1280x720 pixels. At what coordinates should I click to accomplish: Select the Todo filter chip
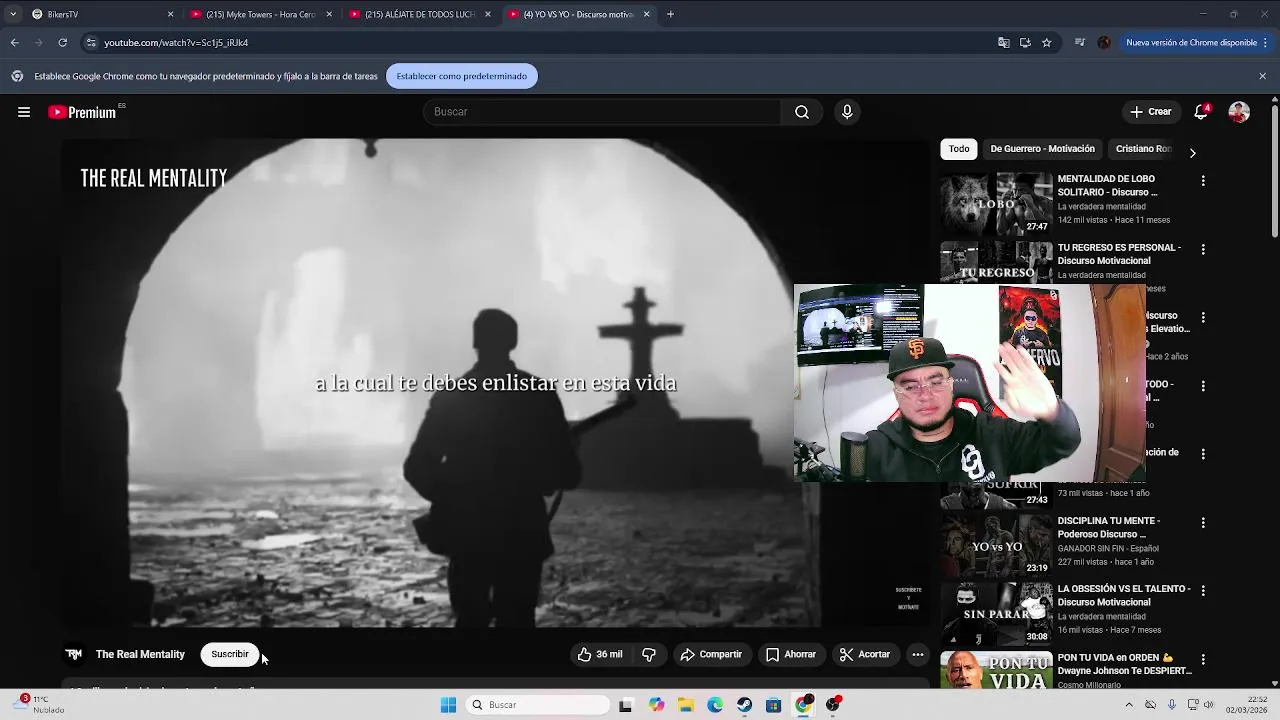959,149
